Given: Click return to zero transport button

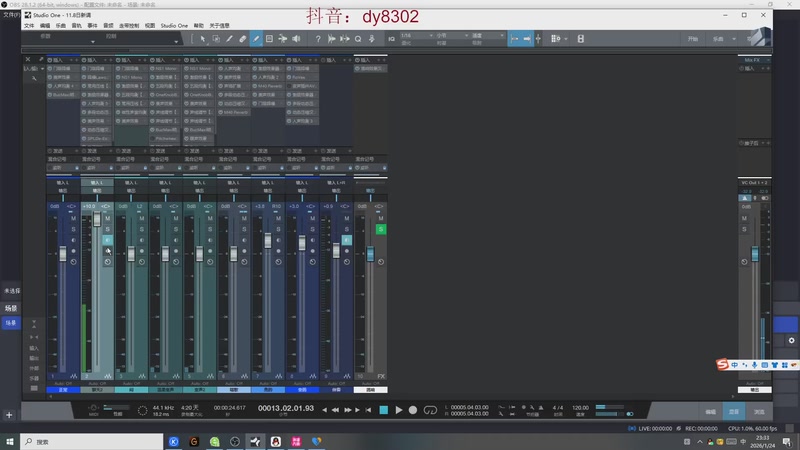Looking at the screenshot, I should point(368,410).
